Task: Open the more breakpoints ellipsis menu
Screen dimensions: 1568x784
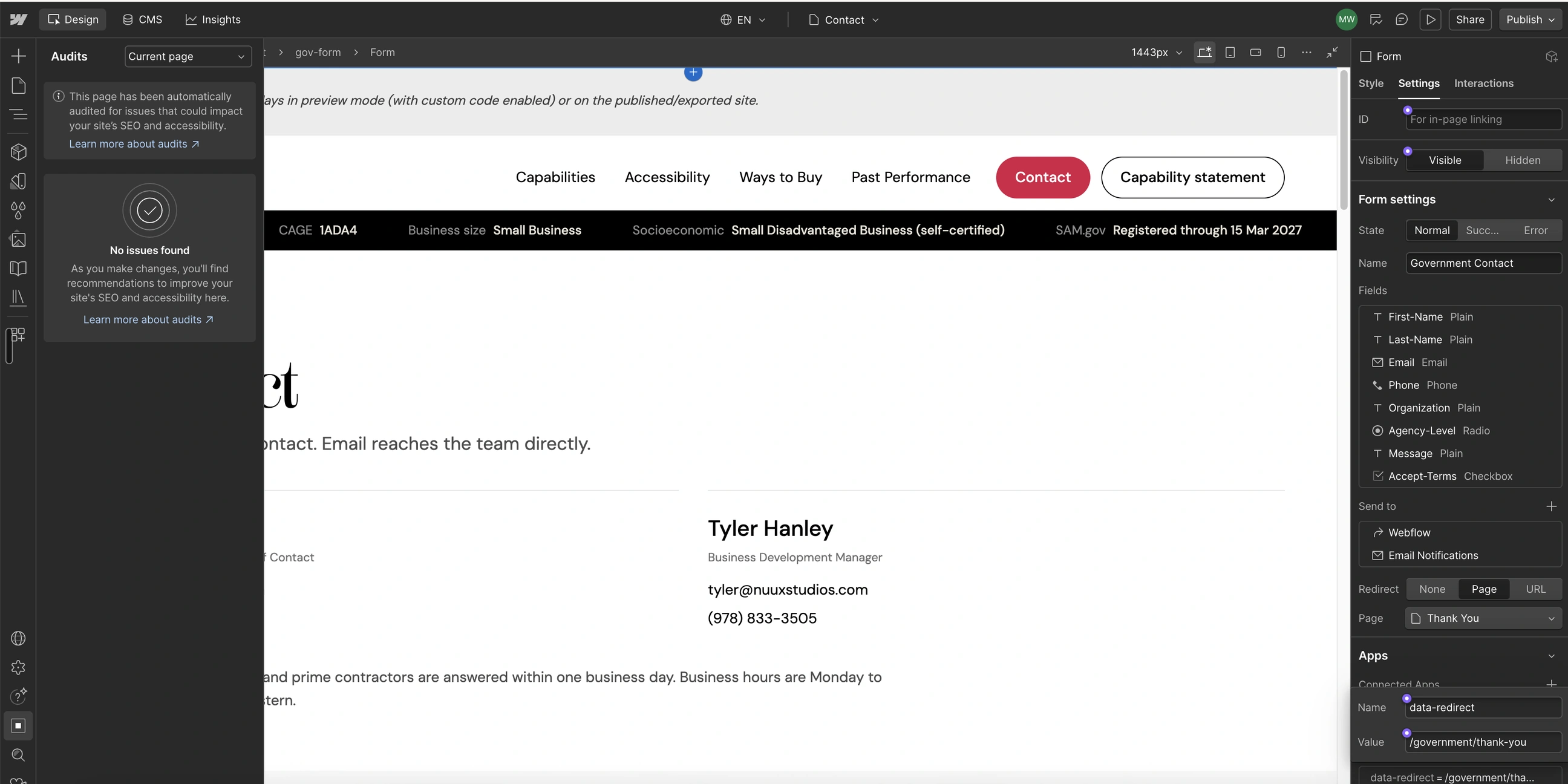Action: pos(1306,53)
